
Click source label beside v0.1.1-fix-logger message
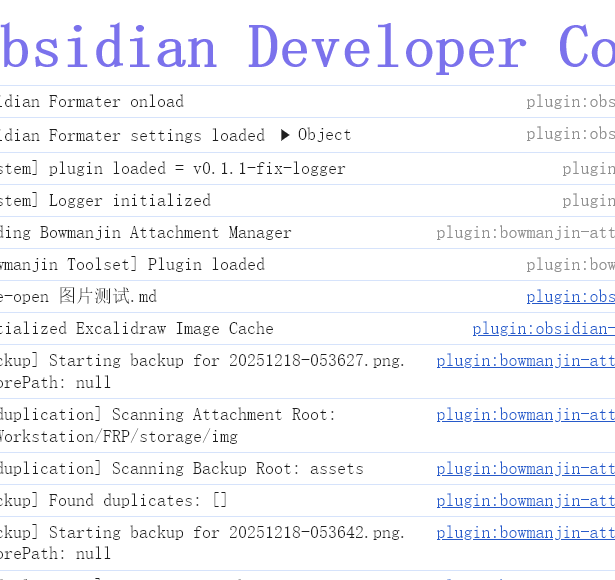[x=588, y=169]
